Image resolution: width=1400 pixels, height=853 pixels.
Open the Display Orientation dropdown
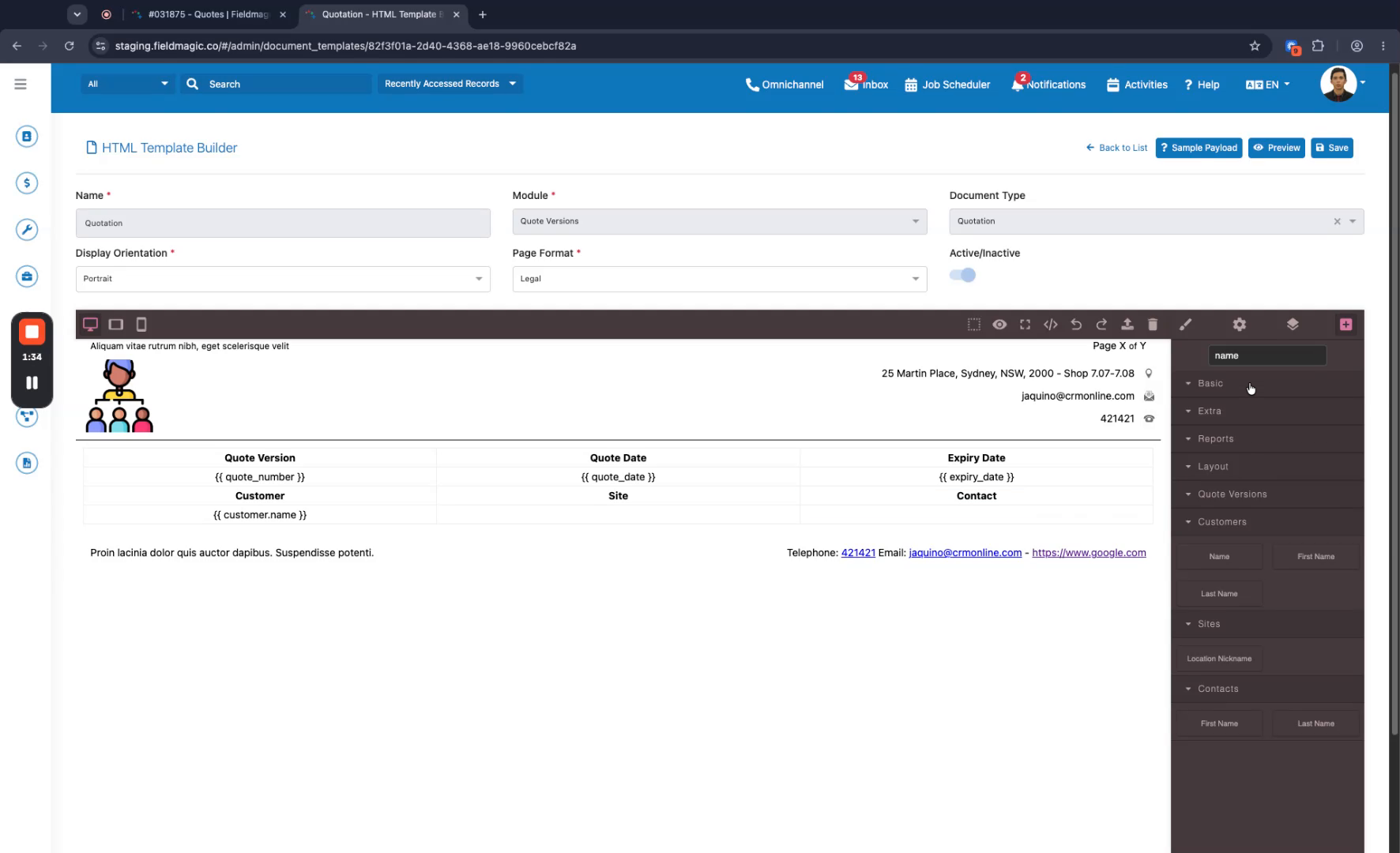(283, 279)
